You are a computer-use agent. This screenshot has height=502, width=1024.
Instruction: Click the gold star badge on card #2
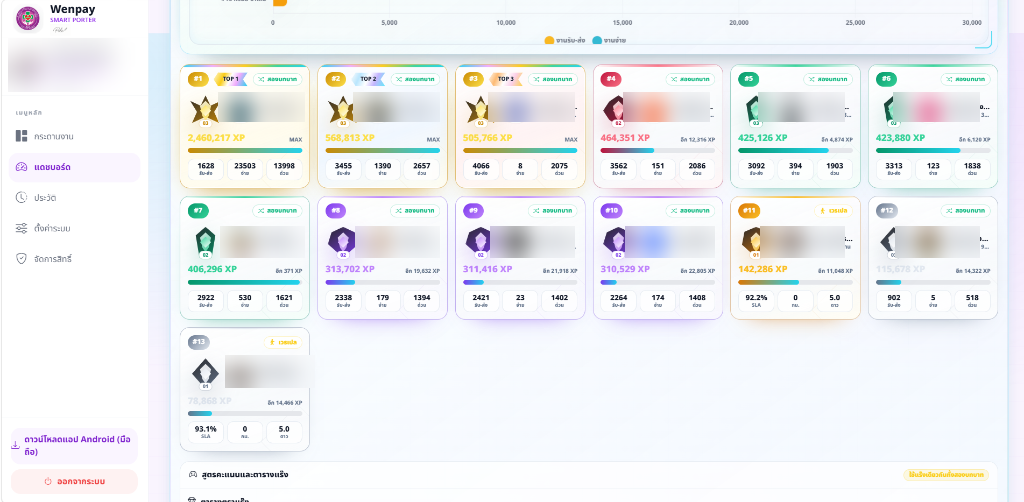(342, 111)
